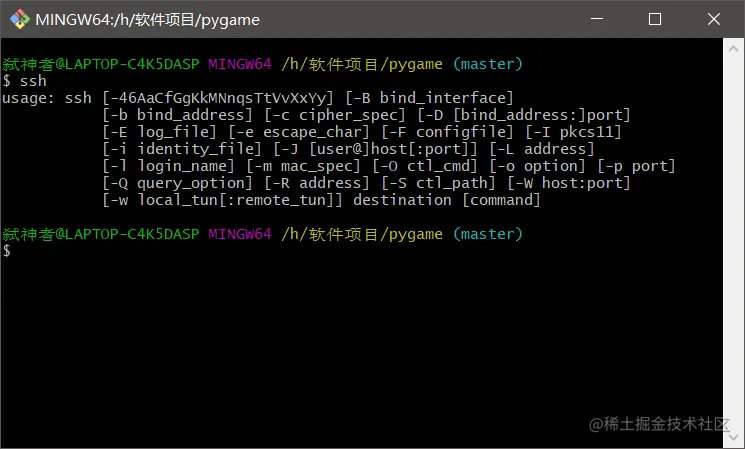Click the '/h/软件项目/pygame' path in the first prompt
Screen dimensions: 745x449
(362, 64)
